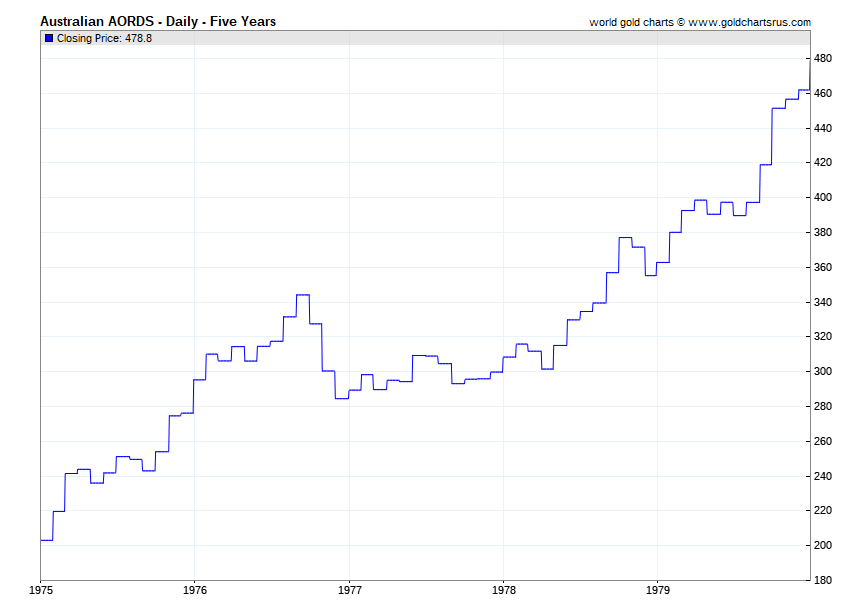Click the 260 value on the y-axis

click(823, 441)
